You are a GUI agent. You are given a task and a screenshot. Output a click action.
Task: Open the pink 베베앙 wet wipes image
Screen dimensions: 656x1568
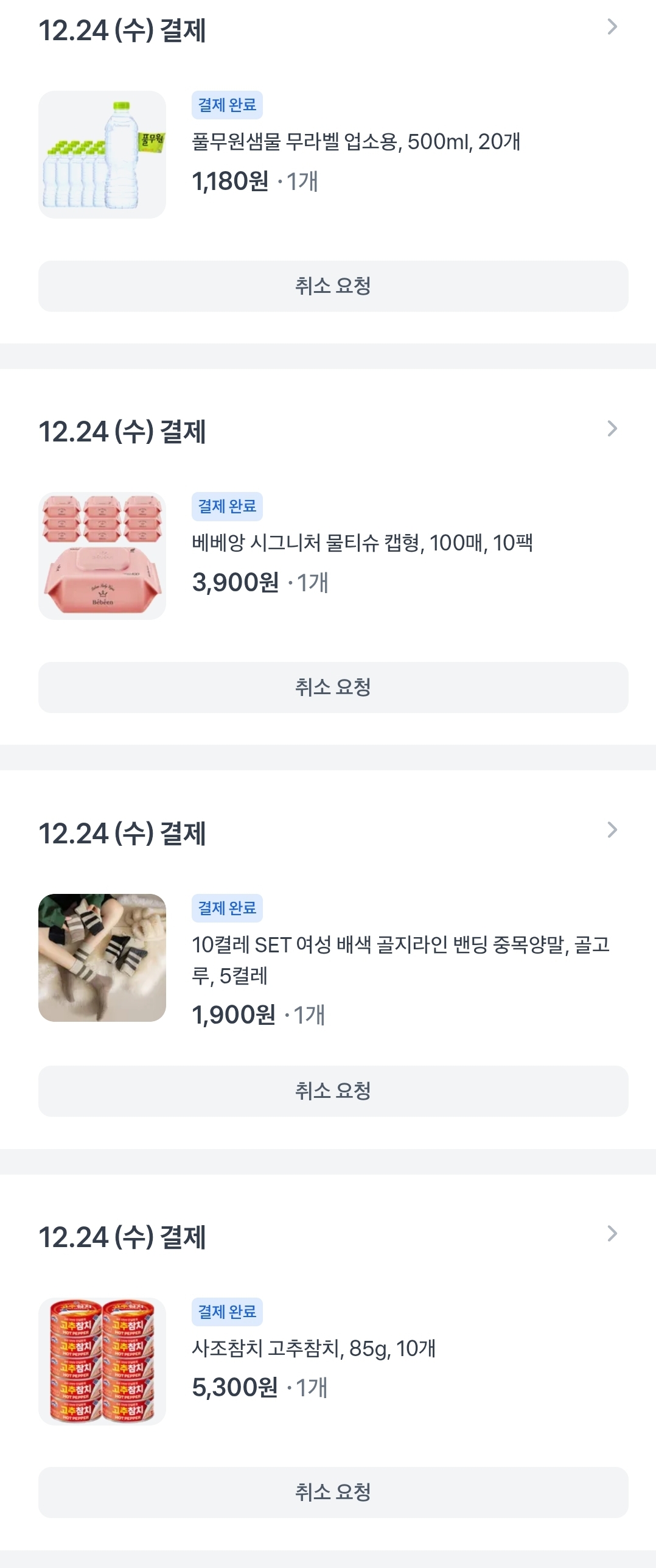(102, 556)
